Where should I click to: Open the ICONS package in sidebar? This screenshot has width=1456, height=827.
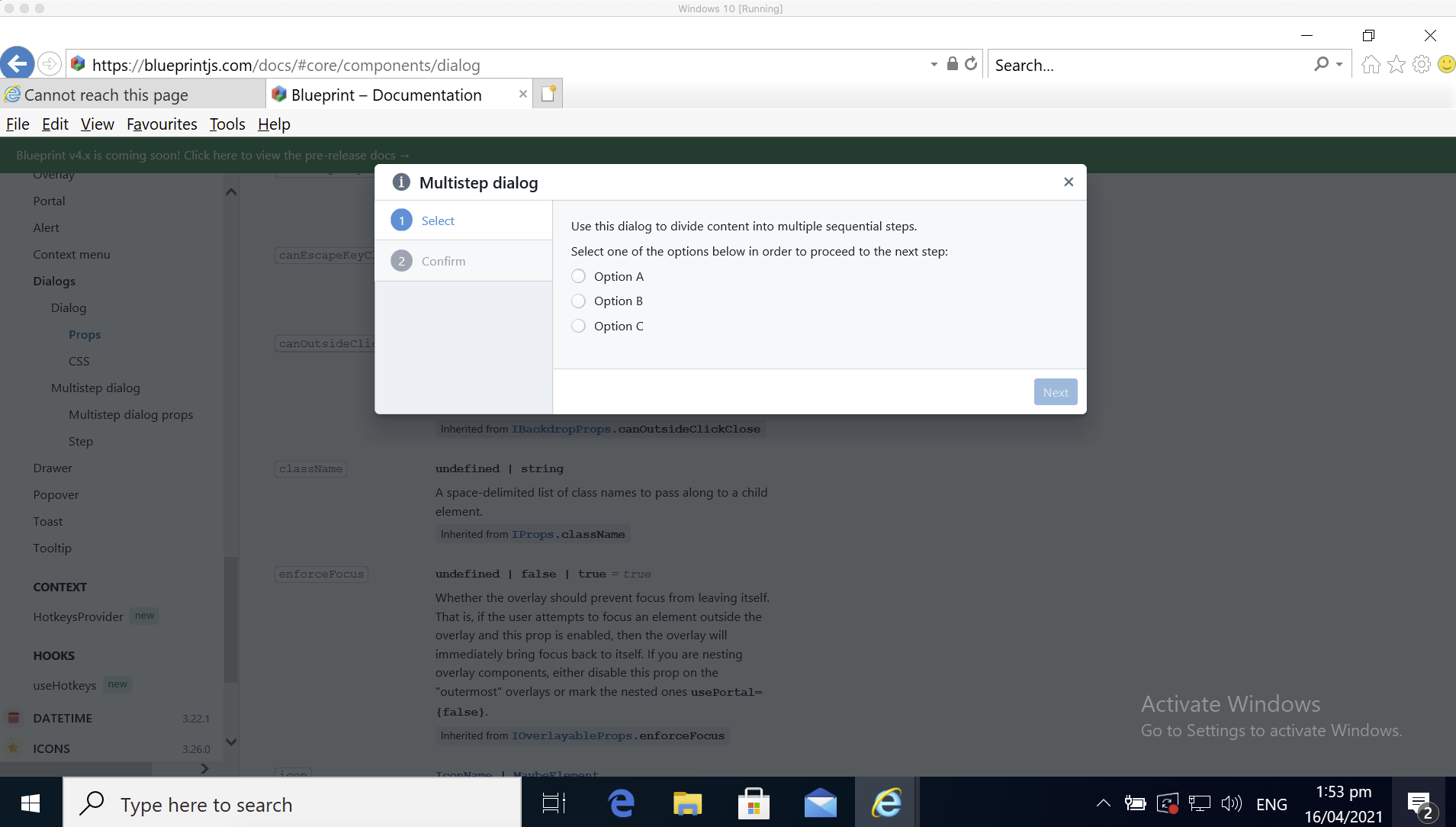tap(51, 748)
